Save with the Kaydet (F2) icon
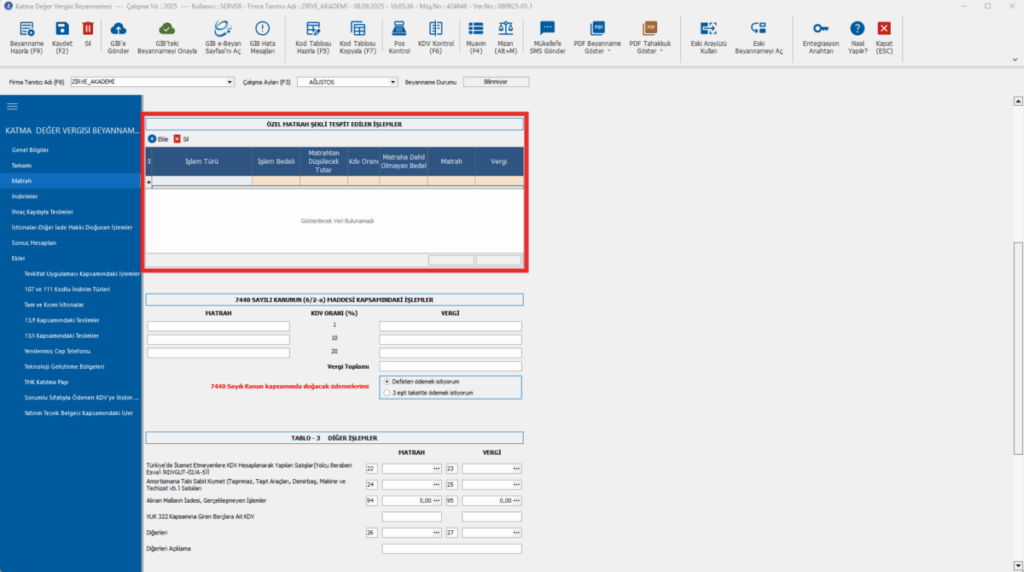The width and height of the screenshot is (1024, 572). click(x=62, y=29)
